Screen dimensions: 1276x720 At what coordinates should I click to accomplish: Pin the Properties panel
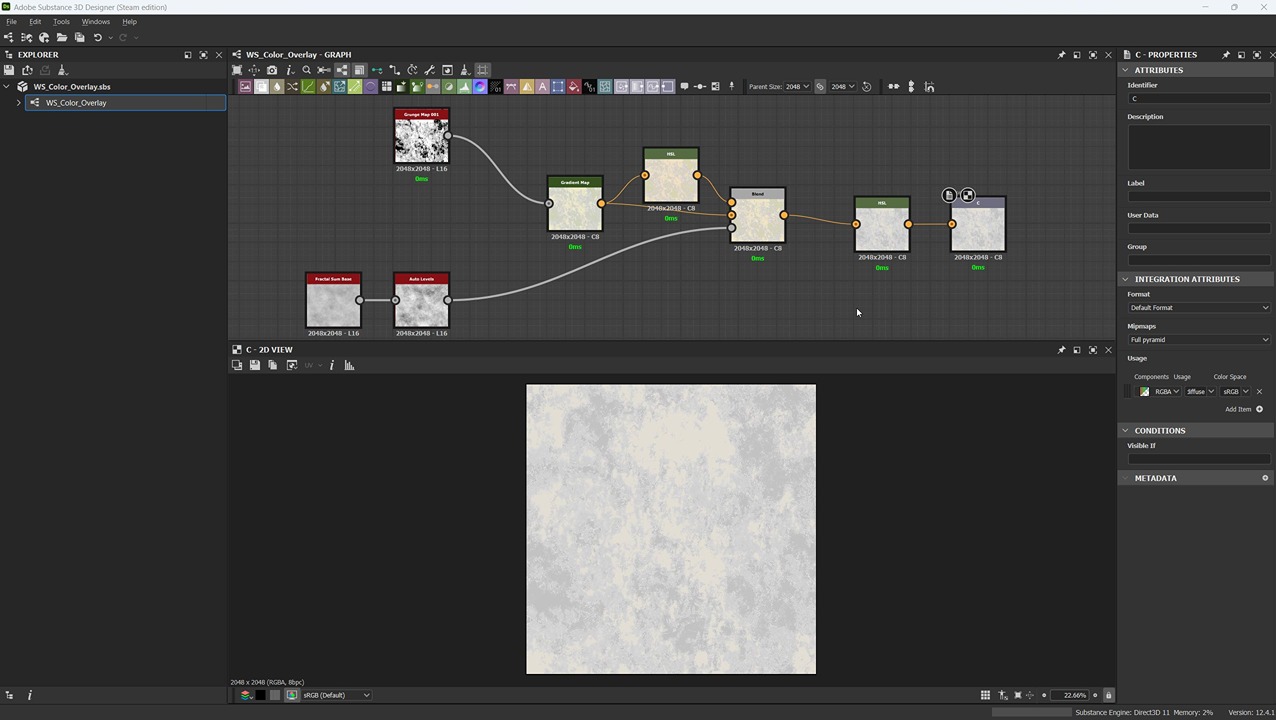[1226, 55]
